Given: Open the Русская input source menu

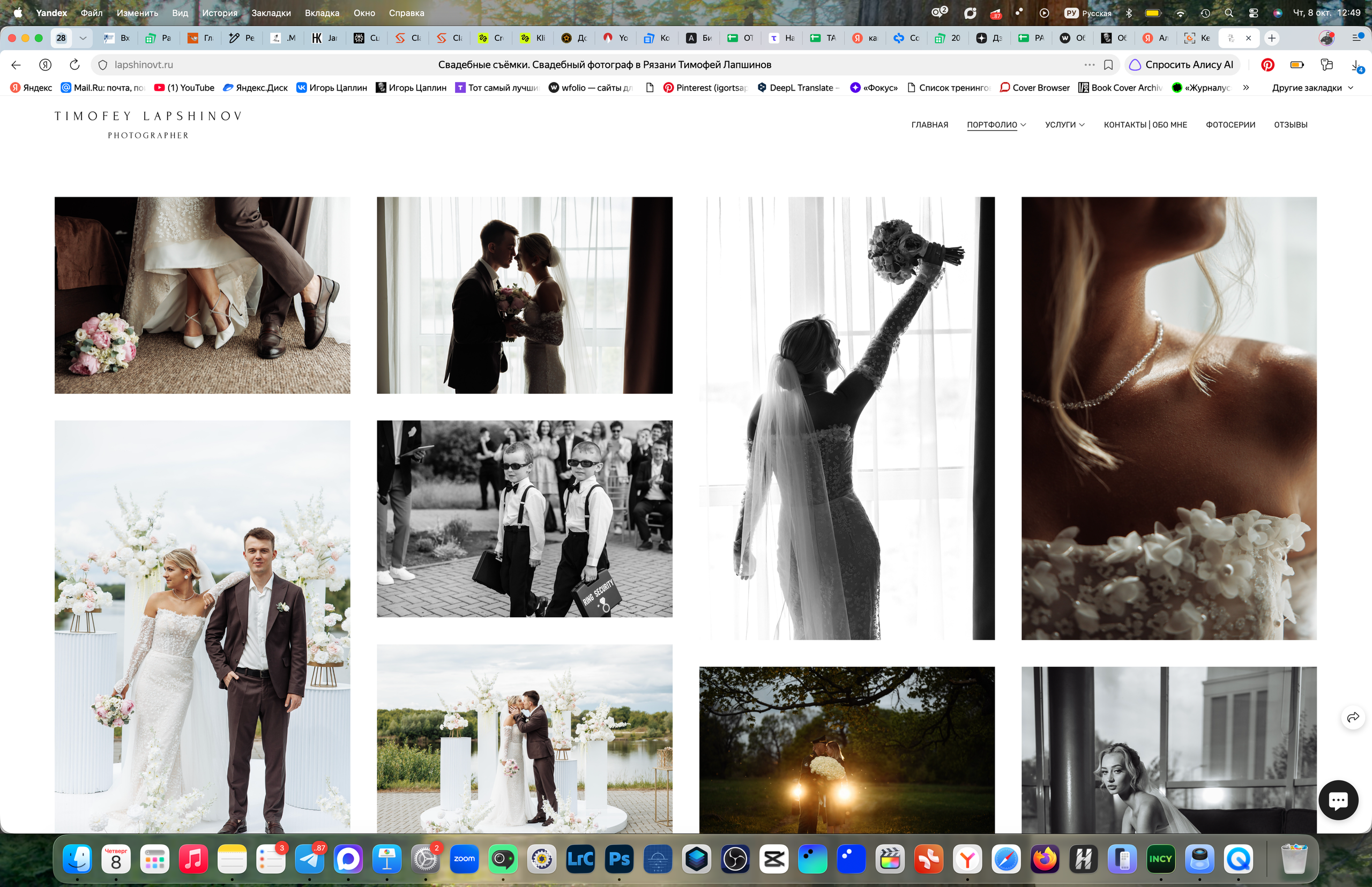Looking at the screenshot, I should point(1088,13).
